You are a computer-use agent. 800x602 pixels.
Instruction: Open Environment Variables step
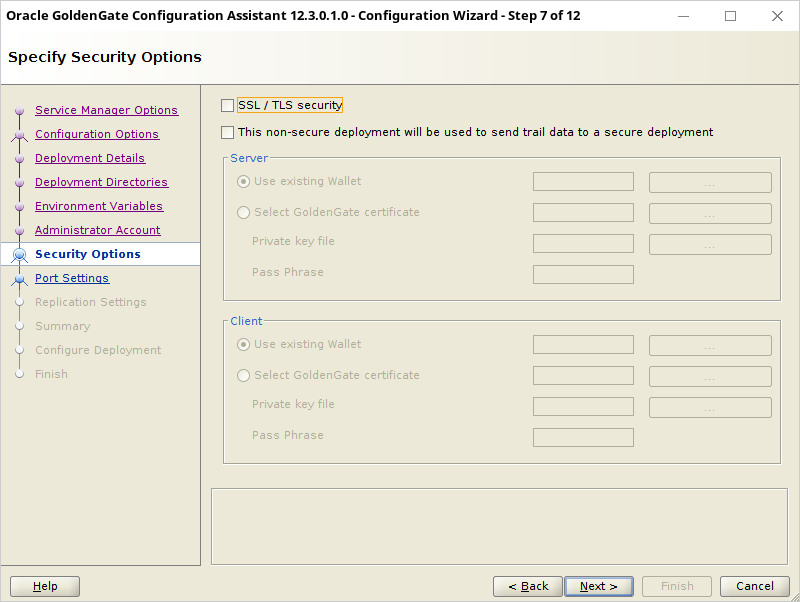point(99,206)
